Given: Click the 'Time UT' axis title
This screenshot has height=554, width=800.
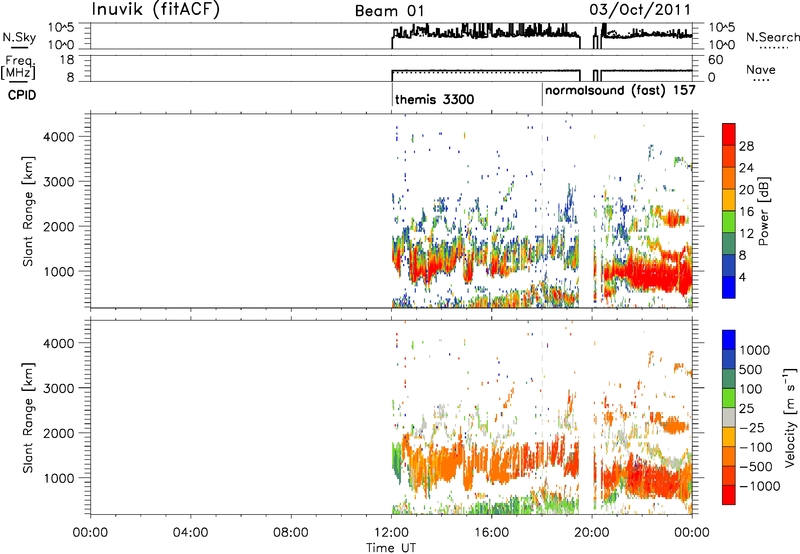Looking at the screenshot, I should pyautogui.click(x=391, y=548).
